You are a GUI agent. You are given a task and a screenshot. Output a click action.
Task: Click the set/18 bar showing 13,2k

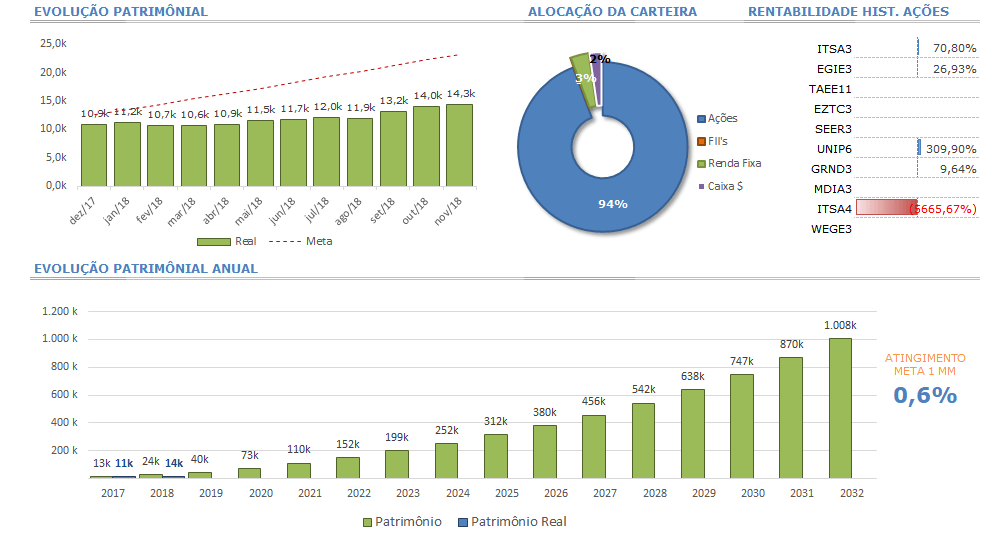click(393, 148)
